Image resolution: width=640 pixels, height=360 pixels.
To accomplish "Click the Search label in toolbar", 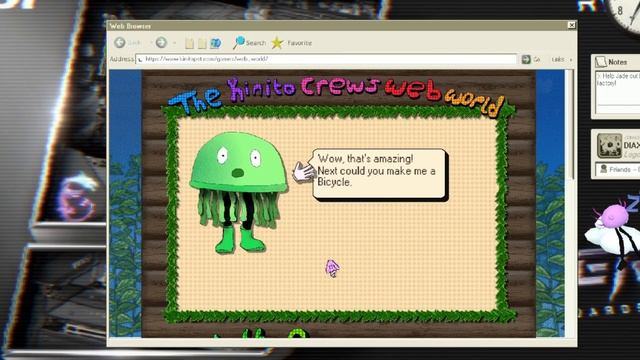I will [256, 43].
